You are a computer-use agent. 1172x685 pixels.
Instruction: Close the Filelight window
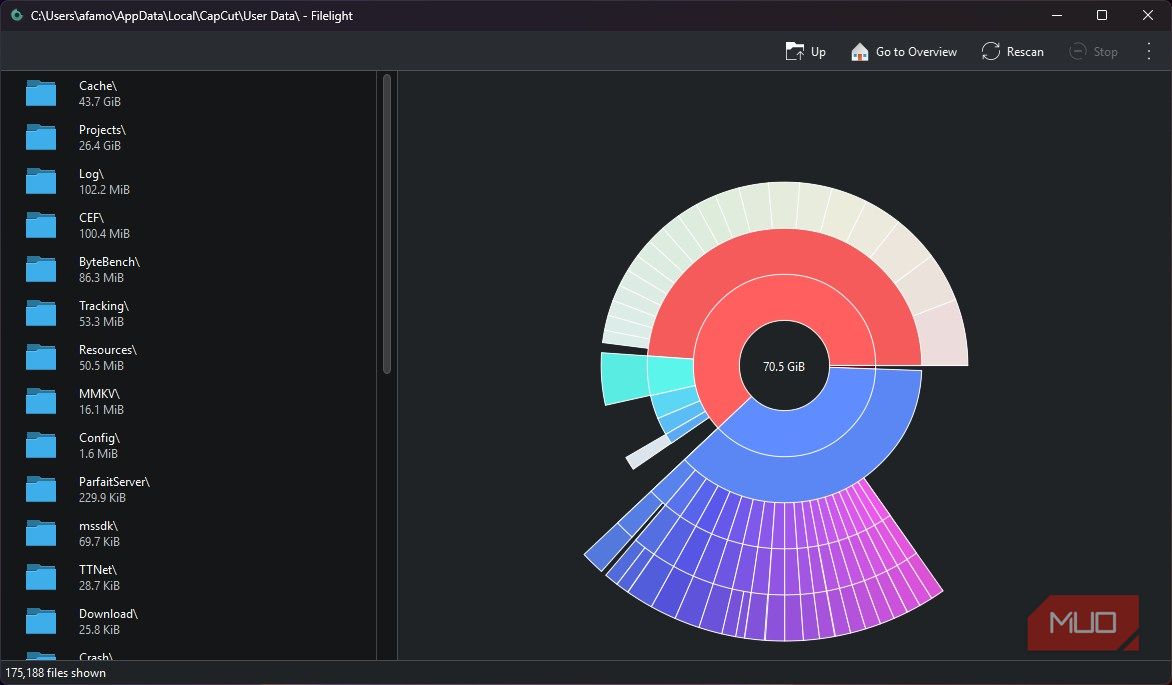(x=1147, y=15)
